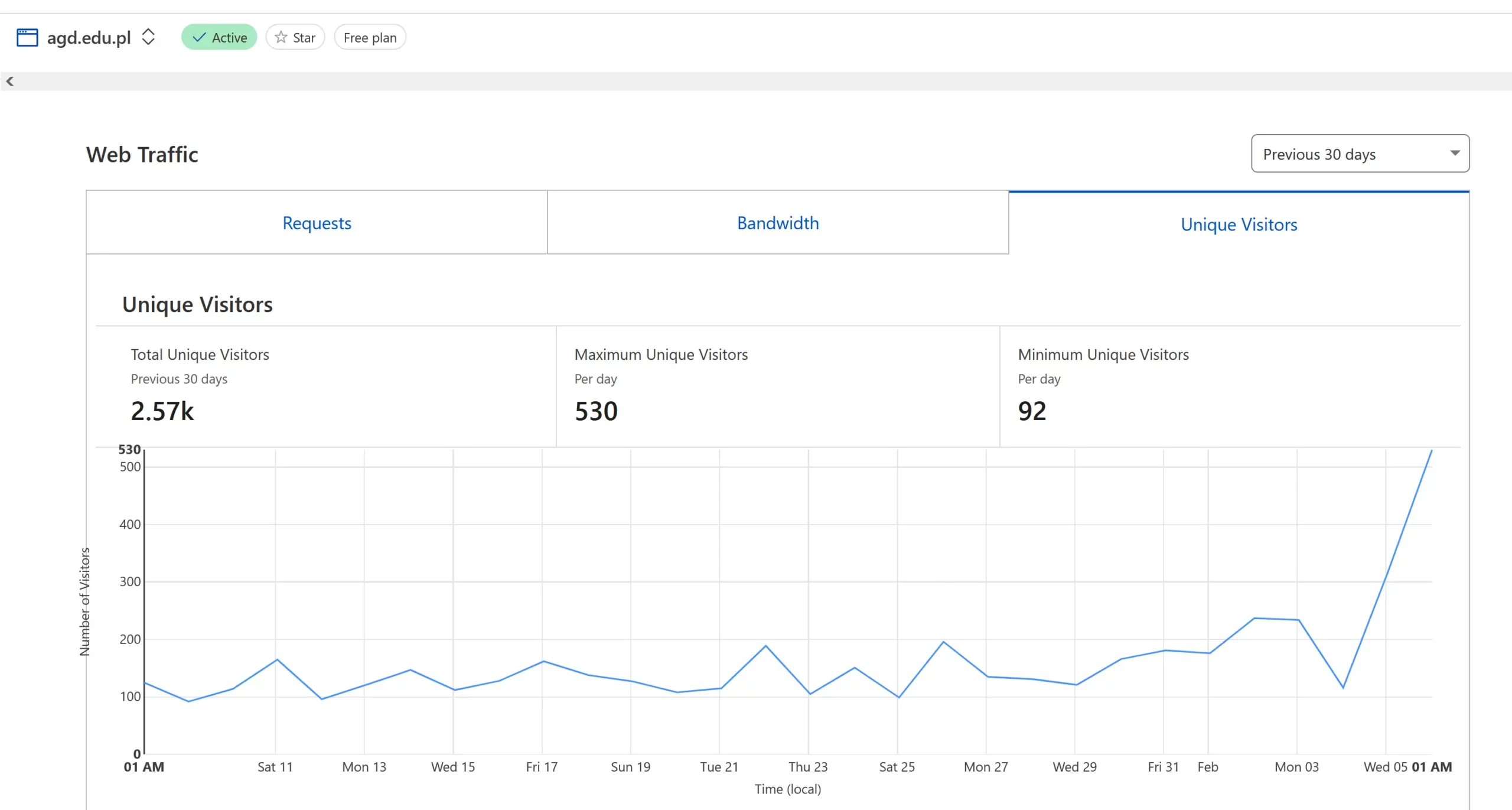The height and width of the screenshot is (810, 1512).
Task: Click the Free plan badge
Action: pyautogui.click(x=370, y=38)
